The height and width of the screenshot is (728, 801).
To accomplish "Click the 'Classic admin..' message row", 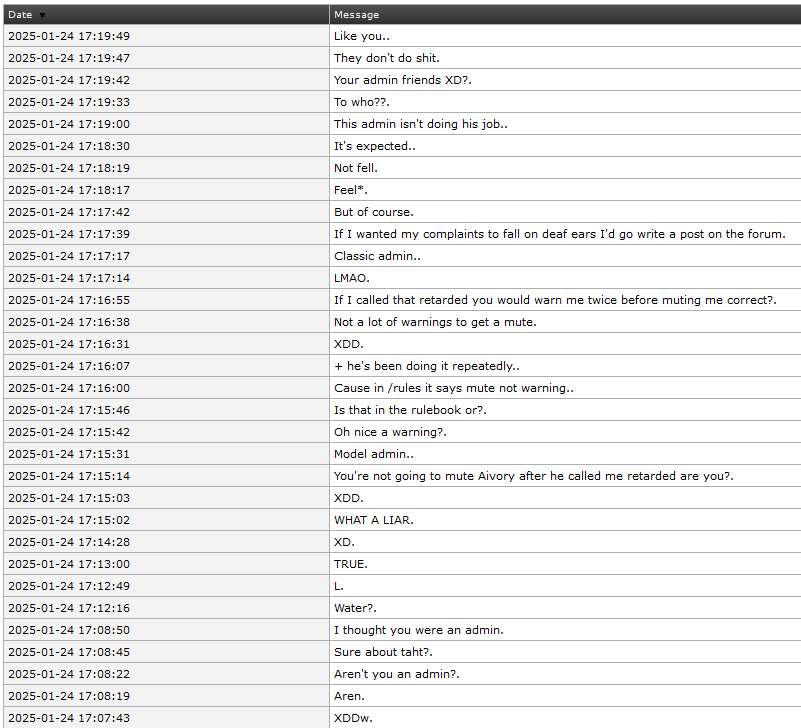I will pyautogui.click(x=402, y=256).
